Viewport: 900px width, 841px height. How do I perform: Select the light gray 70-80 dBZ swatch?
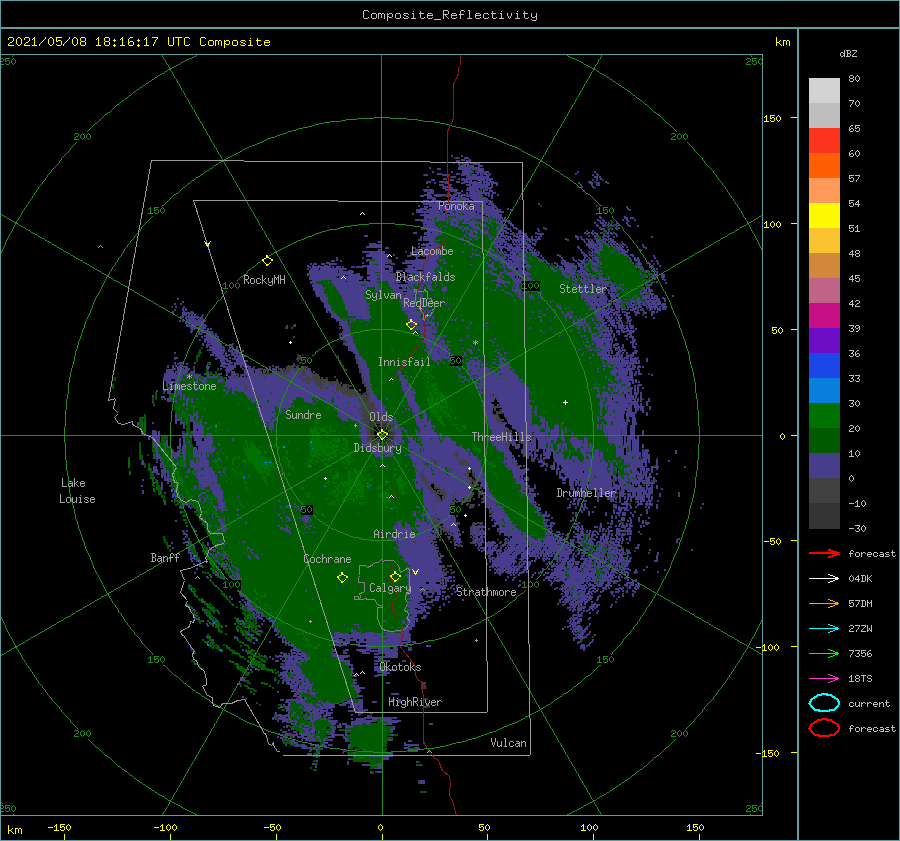824,90
